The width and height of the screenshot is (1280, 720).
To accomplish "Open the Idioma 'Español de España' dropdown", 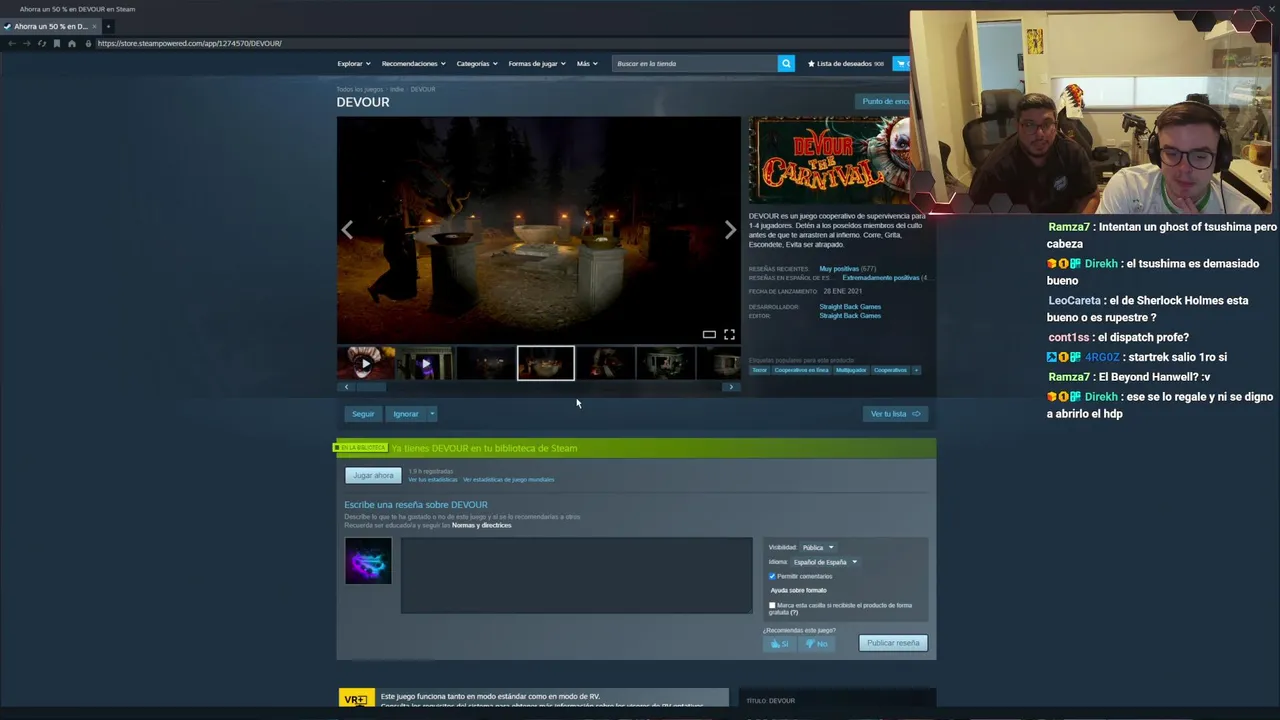I will [x=824, y=562].
